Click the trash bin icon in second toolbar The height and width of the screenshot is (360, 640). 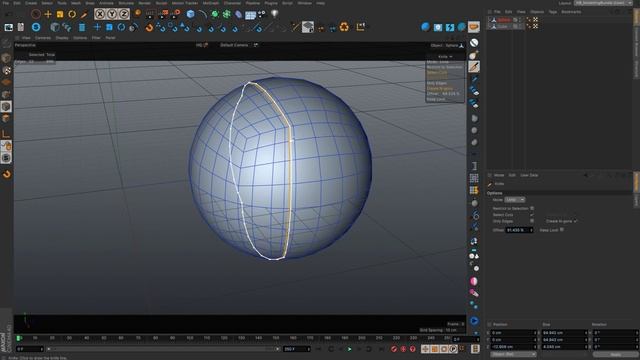coord(82,27)
